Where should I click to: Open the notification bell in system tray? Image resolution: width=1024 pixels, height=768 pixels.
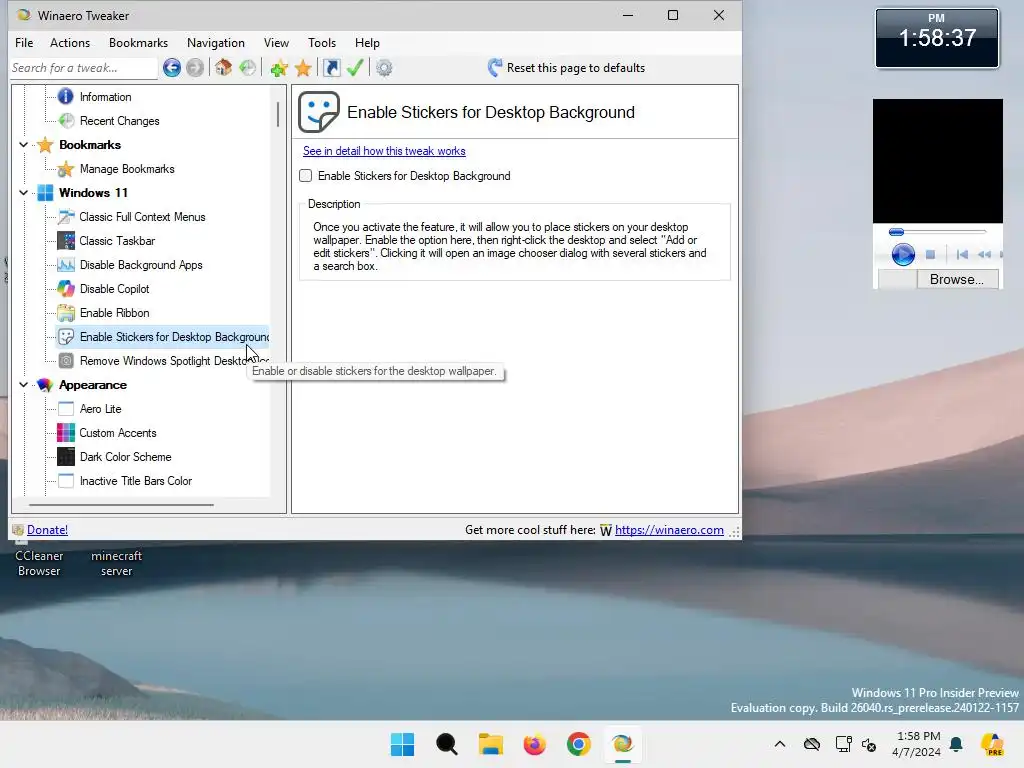click(x=956, y=744)
